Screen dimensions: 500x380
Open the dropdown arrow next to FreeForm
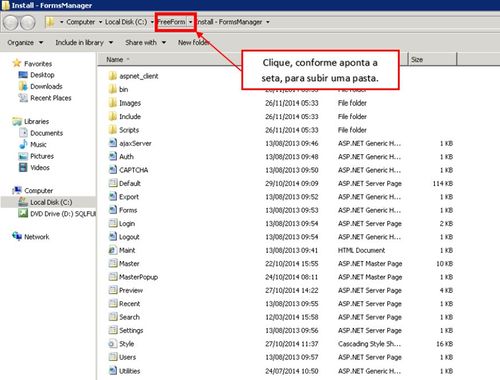[190, 22]
